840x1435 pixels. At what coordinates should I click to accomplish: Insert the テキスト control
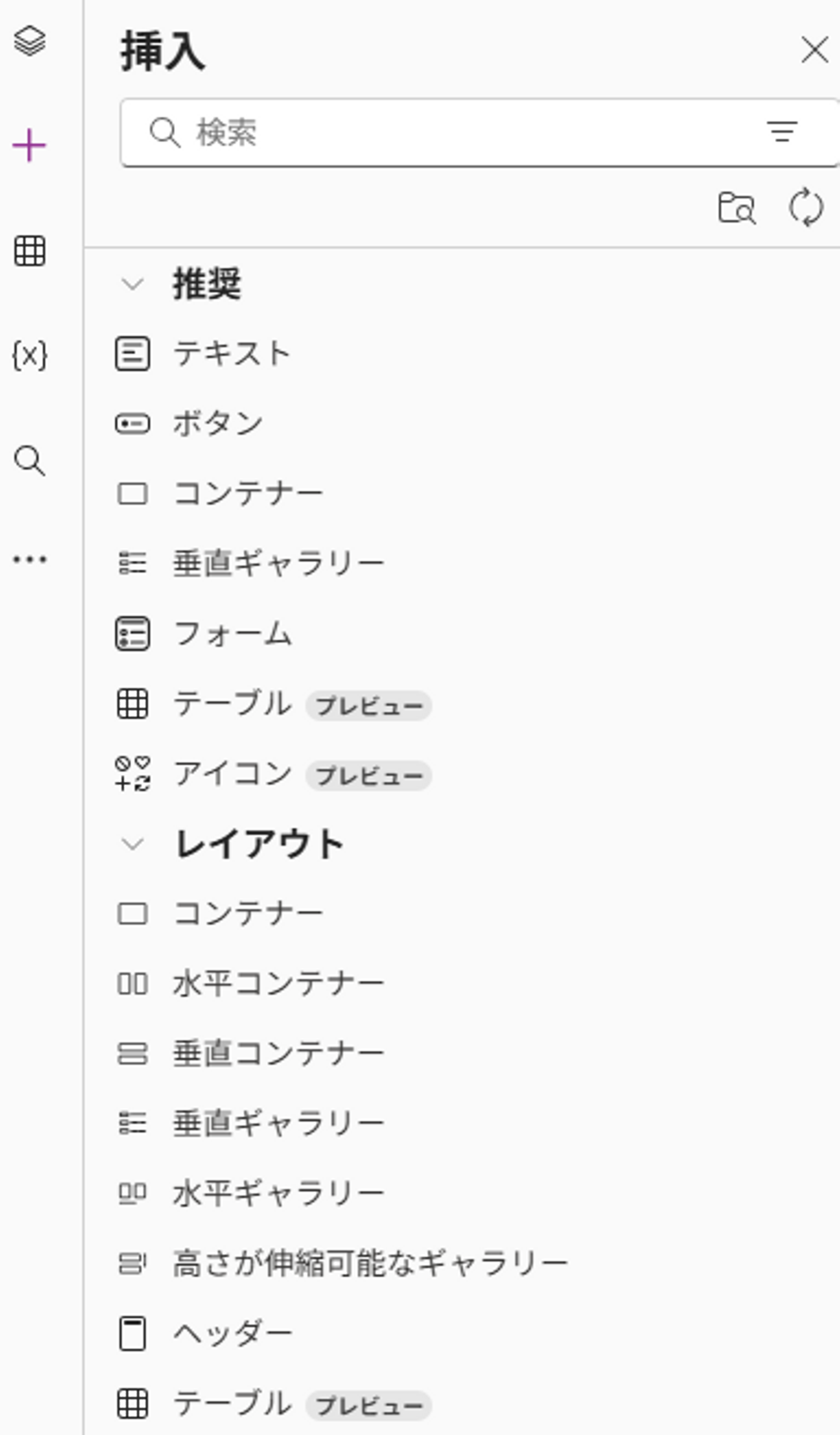[x=232, y=354]
